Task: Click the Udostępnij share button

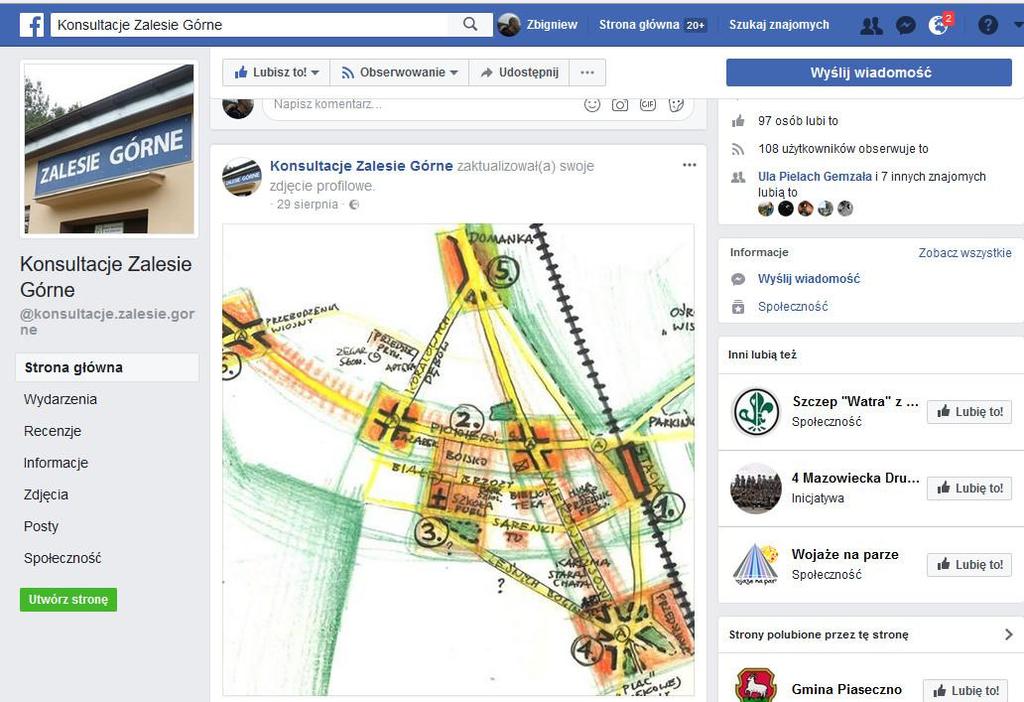Action: [x=519, y=72]
